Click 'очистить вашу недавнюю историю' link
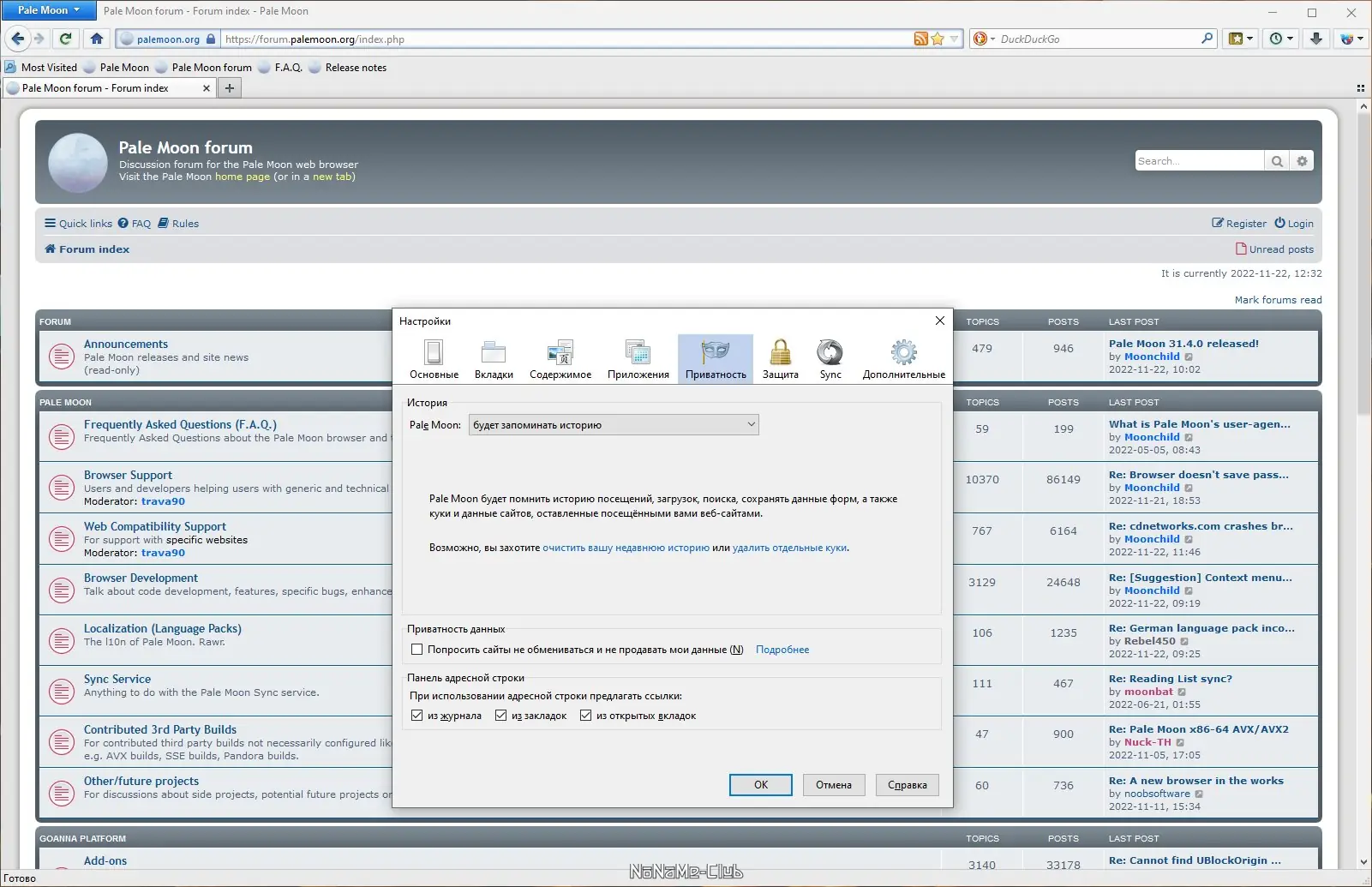Viewport: 1372px width, 887px height. [626, 548]
